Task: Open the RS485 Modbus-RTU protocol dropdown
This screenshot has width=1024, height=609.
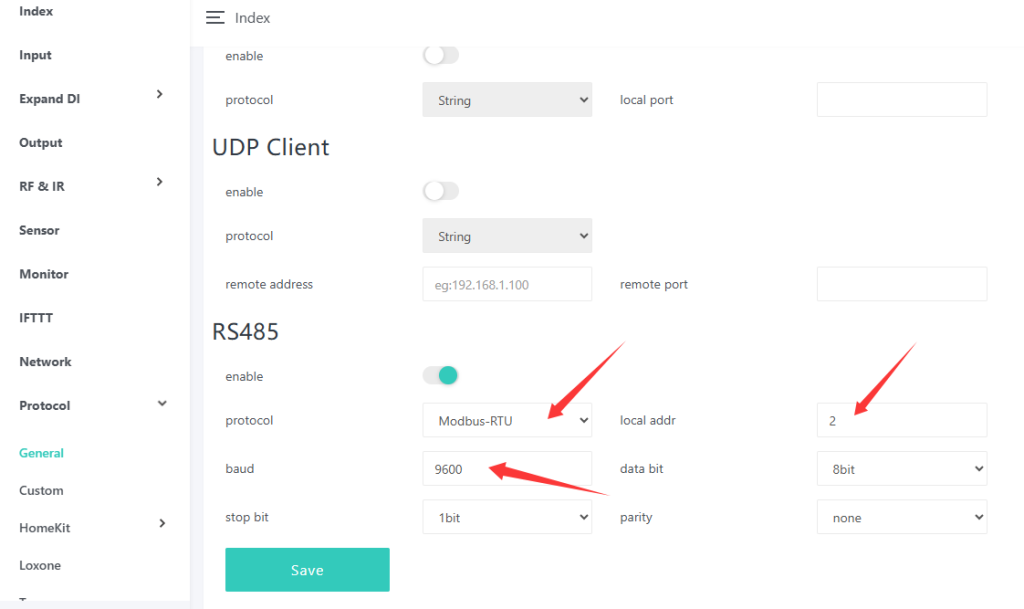Action: click(x=507, y=420)
